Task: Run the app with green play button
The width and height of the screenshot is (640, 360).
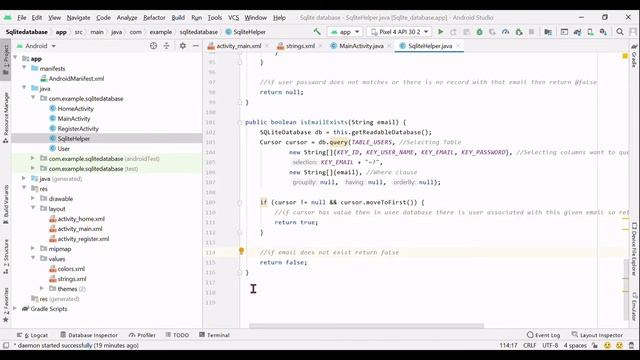Action: (x=440, y=32)
